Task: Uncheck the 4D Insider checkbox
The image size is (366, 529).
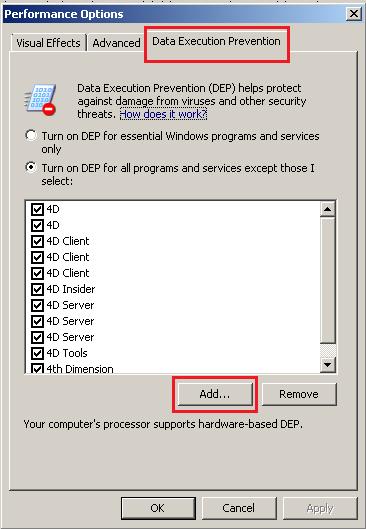Action: [x=37, y=289]
